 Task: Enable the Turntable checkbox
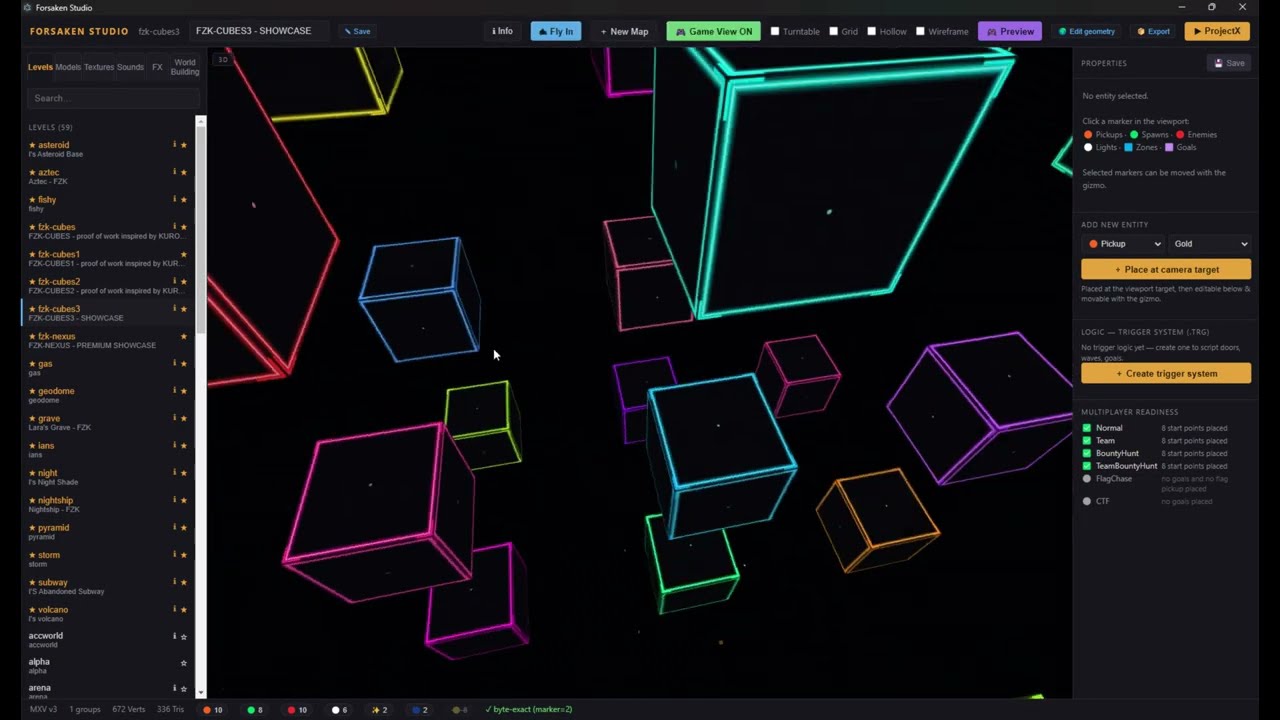[x=775, y=31]
